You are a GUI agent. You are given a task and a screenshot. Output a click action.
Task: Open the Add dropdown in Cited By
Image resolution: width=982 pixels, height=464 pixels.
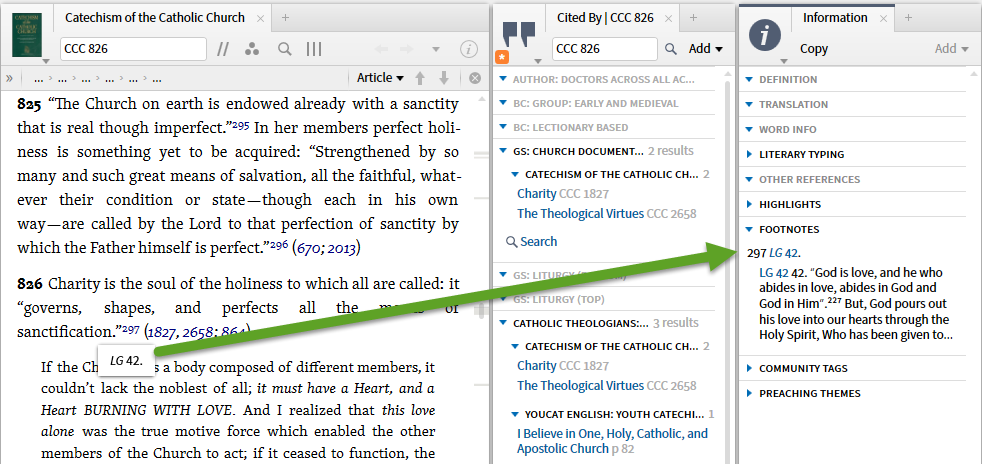[x=705, y=49]
